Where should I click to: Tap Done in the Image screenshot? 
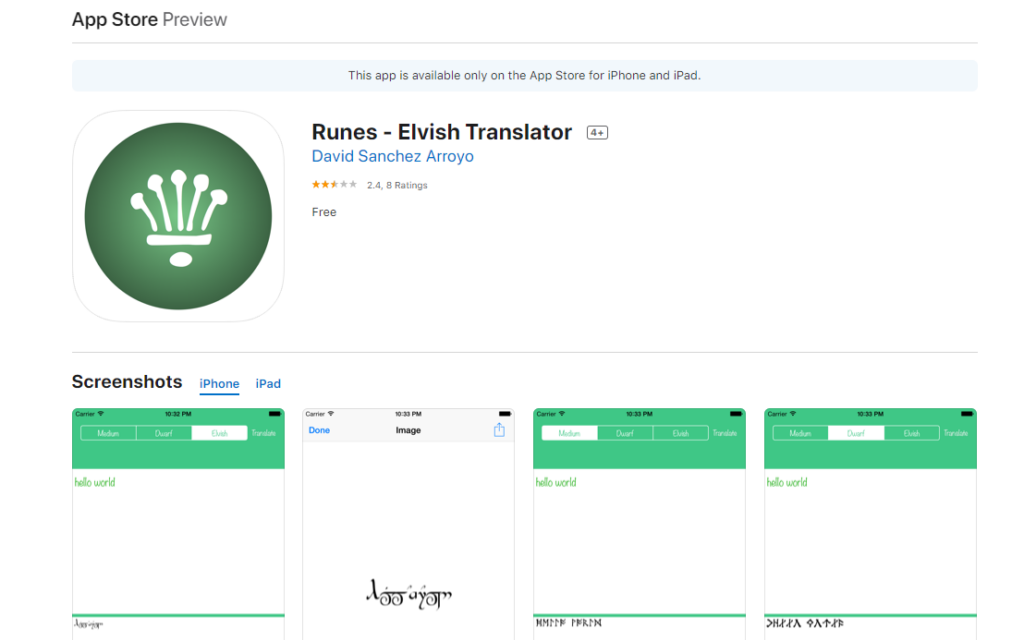coord(319,430)
